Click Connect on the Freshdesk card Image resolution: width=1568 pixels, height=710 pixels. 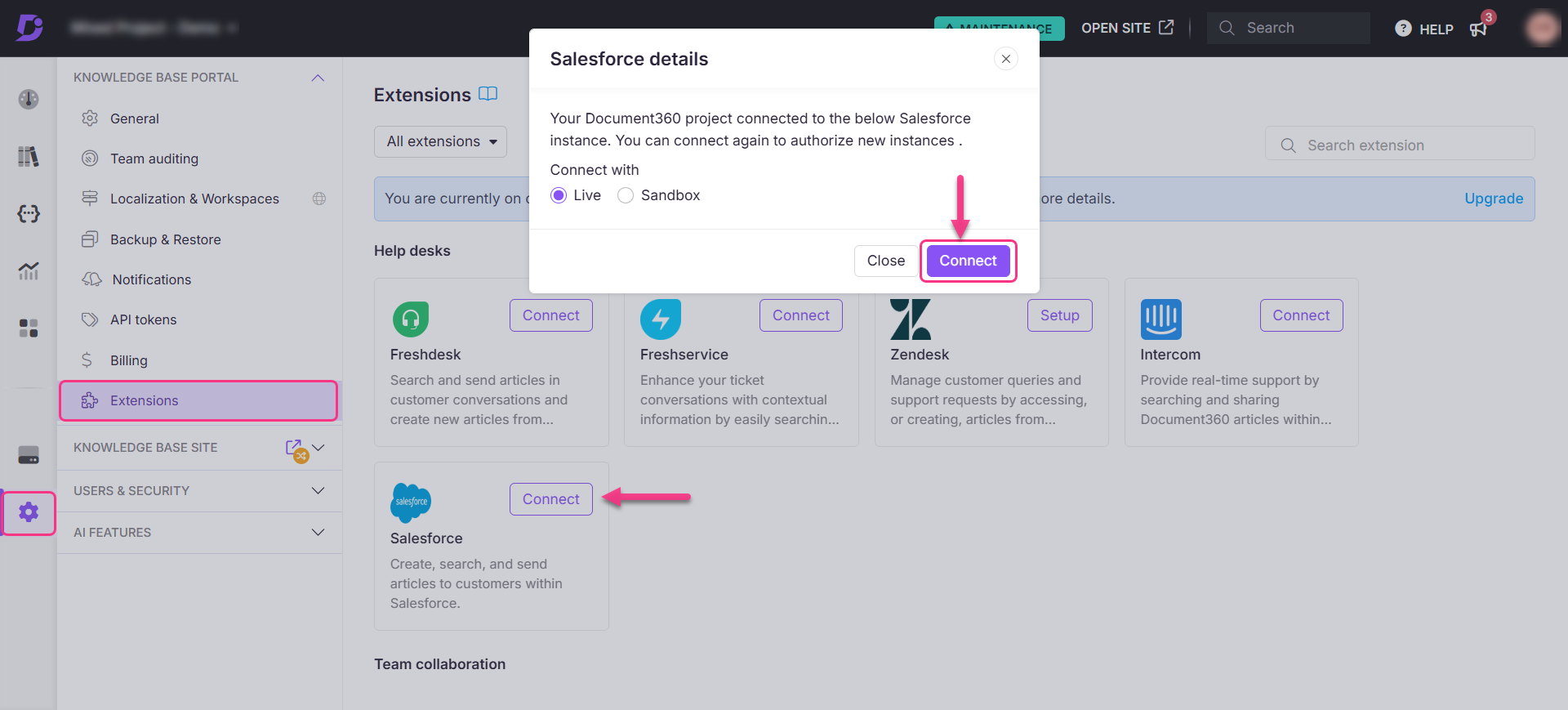point(551,315)
